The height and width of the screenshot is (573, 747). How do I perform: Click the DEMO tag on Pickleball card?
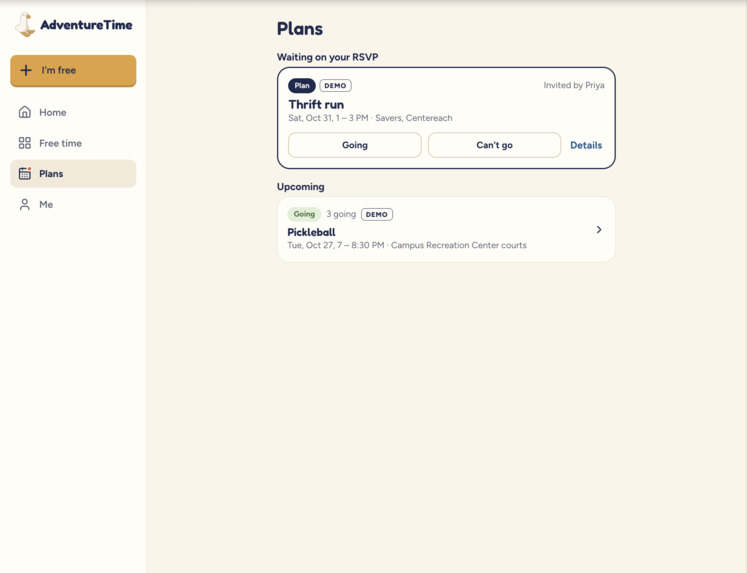pos(377,214)
